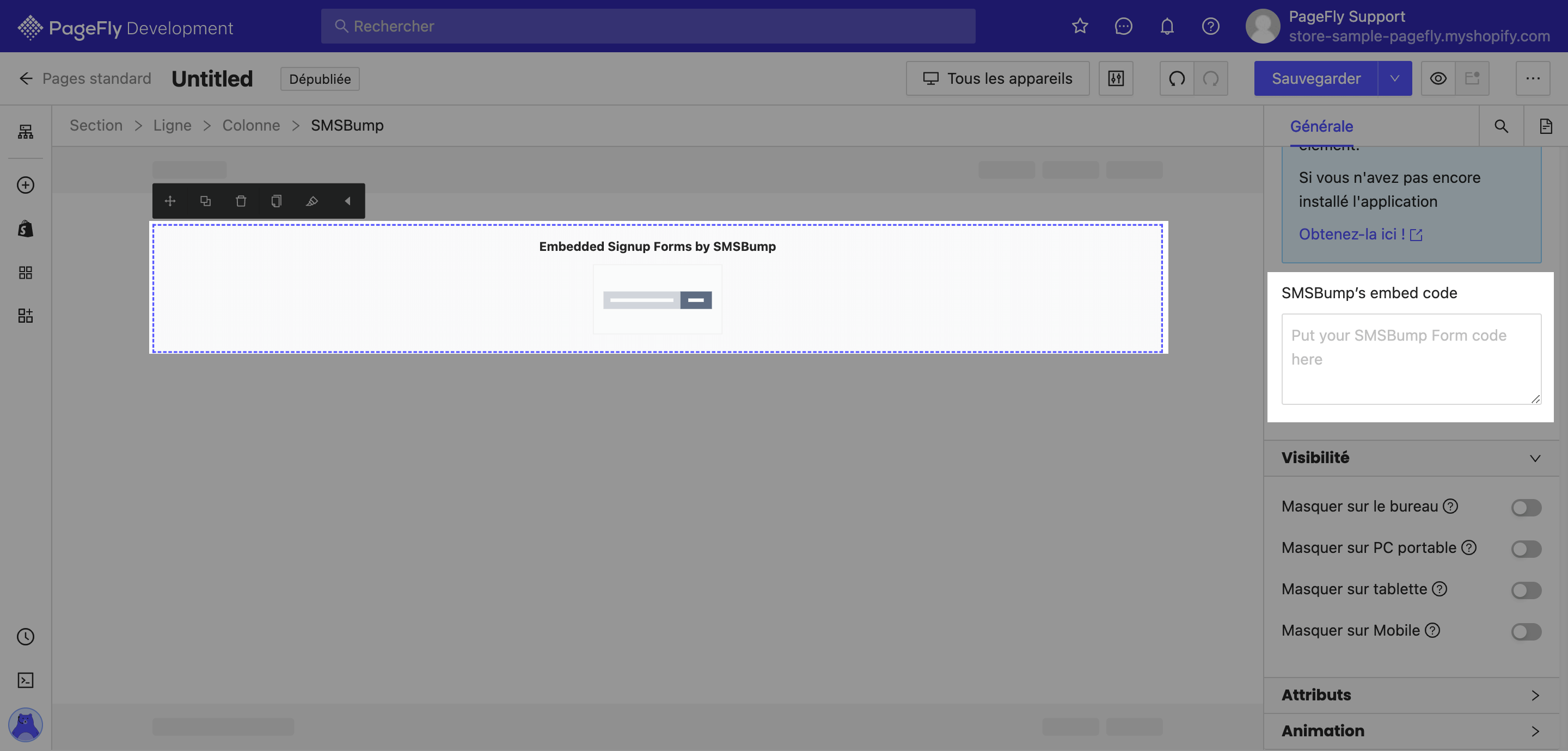Focus the Rechercher search field

[648, 26]
